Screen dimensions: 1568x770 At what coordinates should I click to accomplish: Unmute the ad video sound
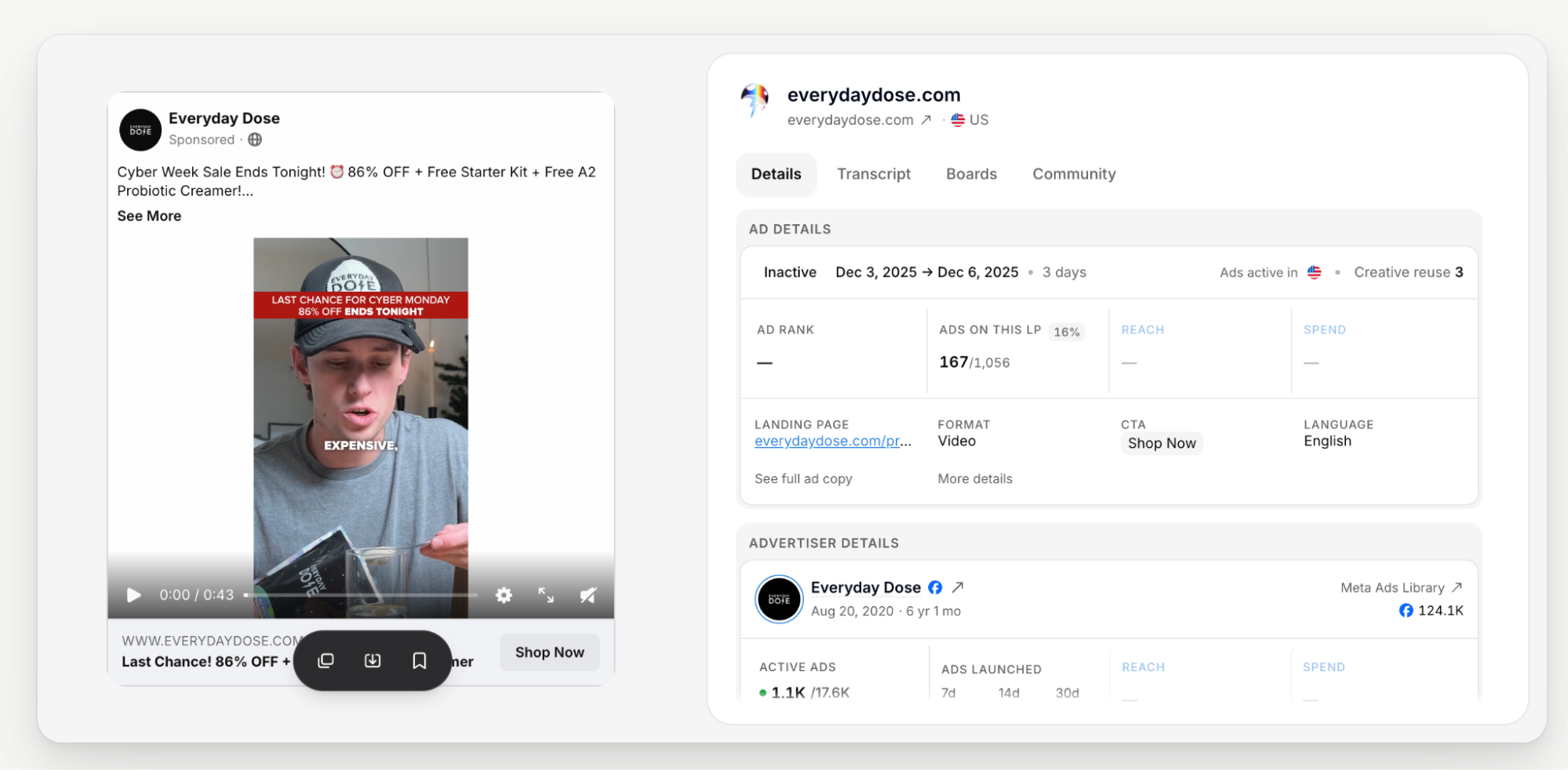588,595
